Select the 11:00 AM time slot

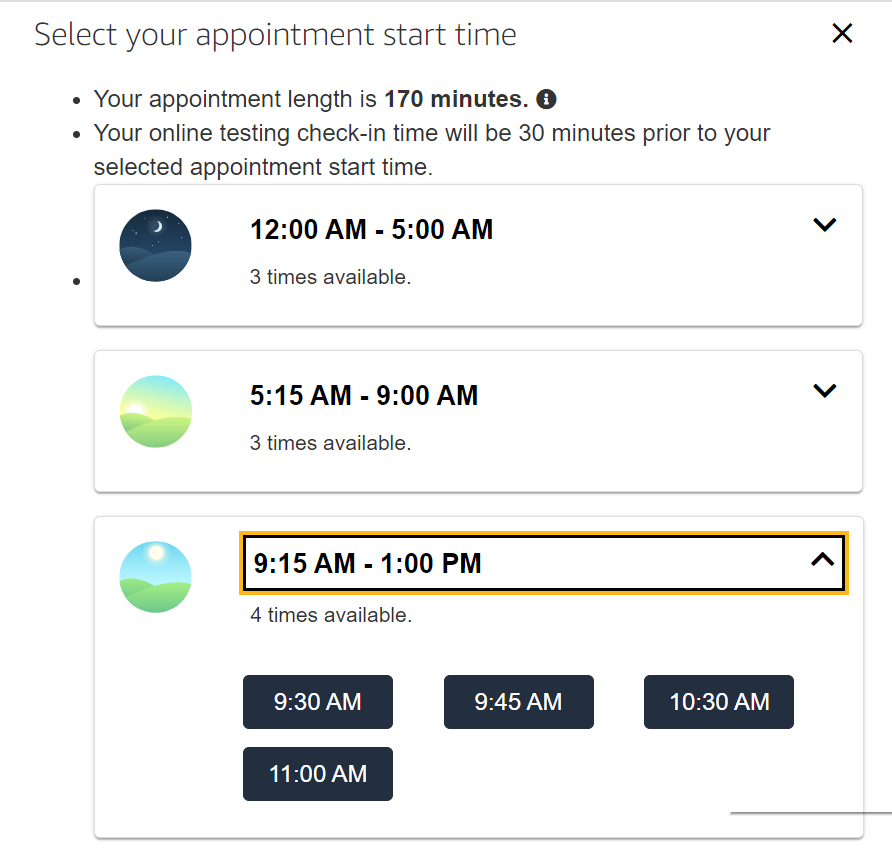coord(317,774)
